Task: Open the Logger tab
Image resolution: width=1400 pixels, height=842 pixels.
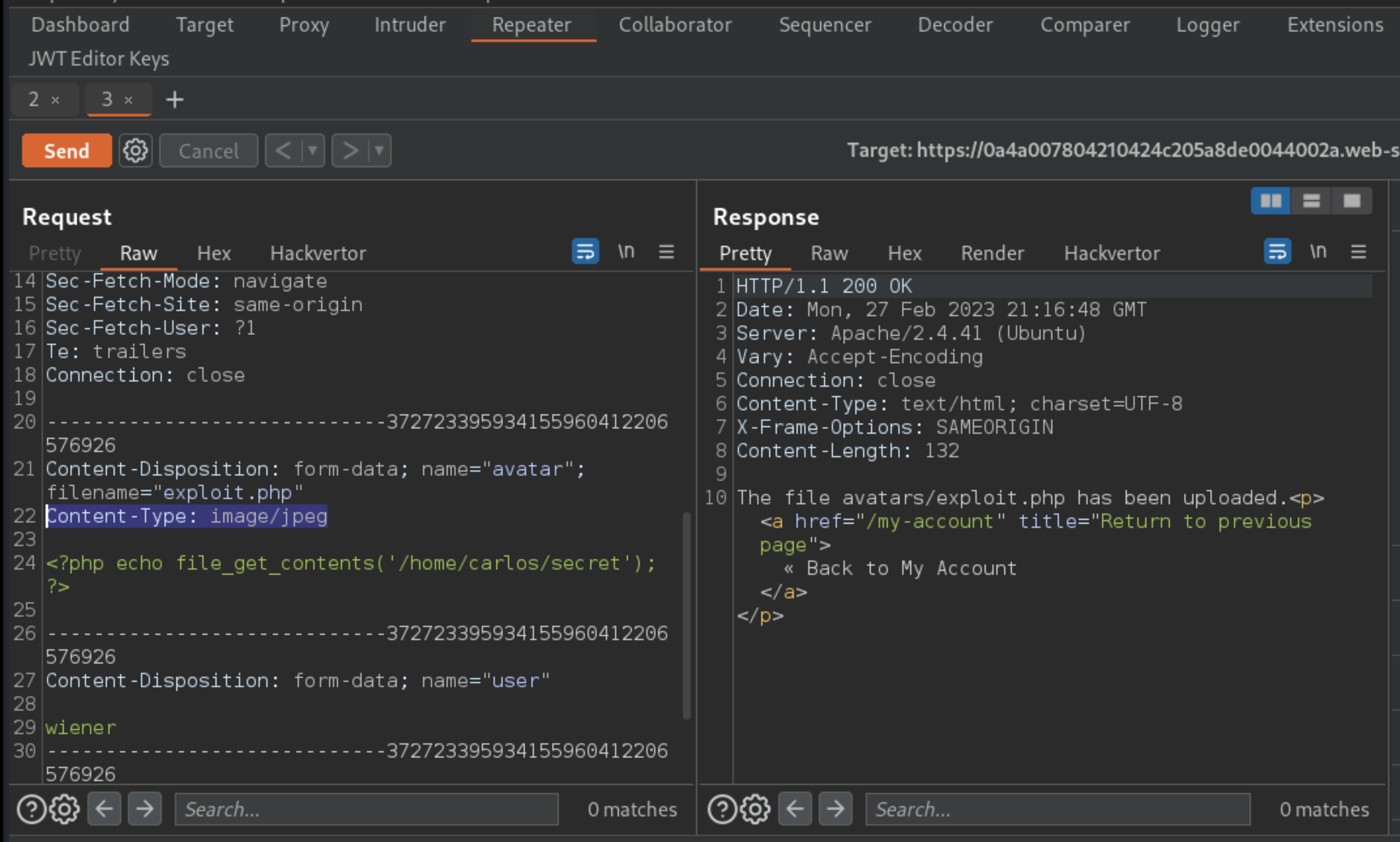Action: point(1207,25)
